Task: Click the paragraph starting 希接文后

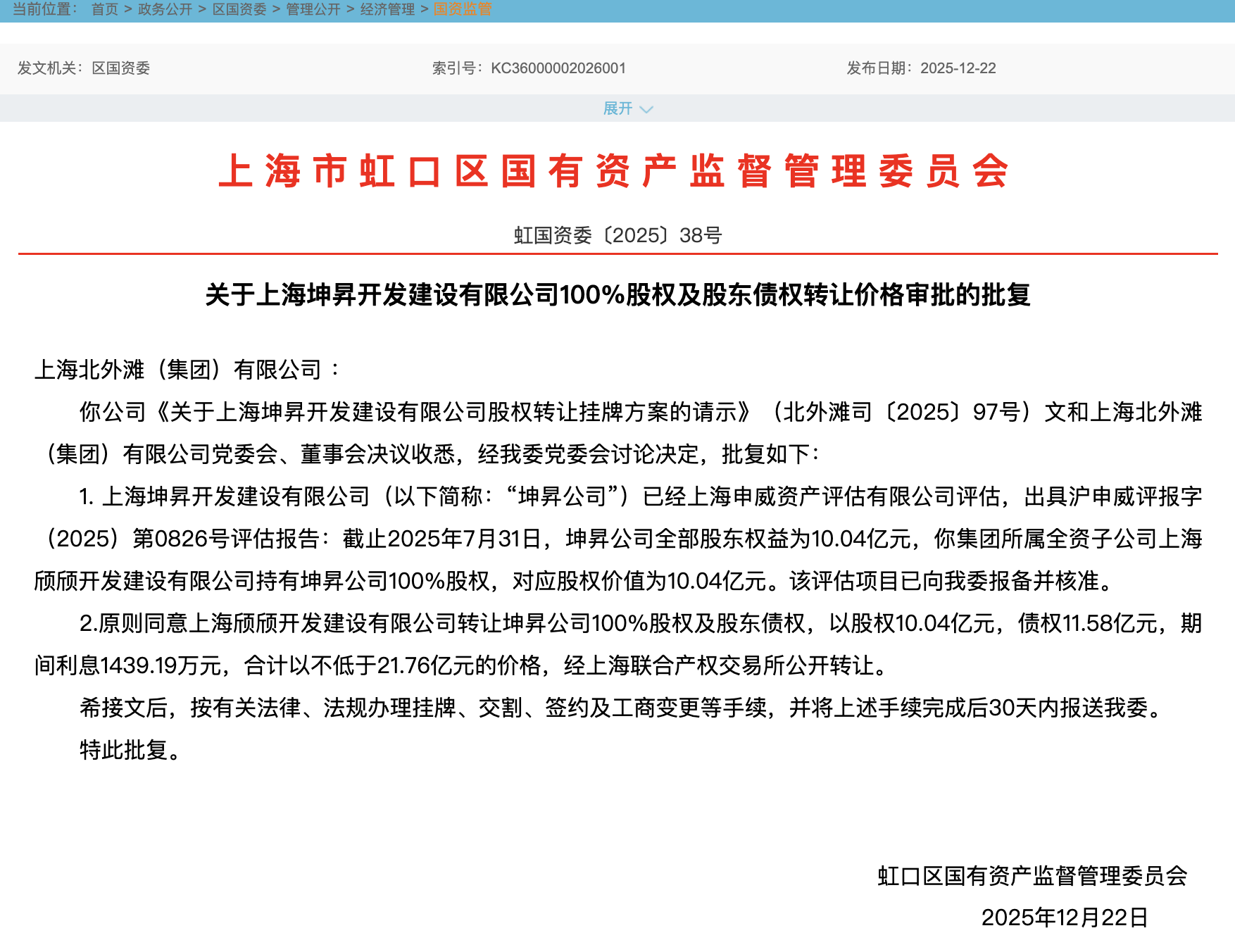Action: tap(622, 708)
